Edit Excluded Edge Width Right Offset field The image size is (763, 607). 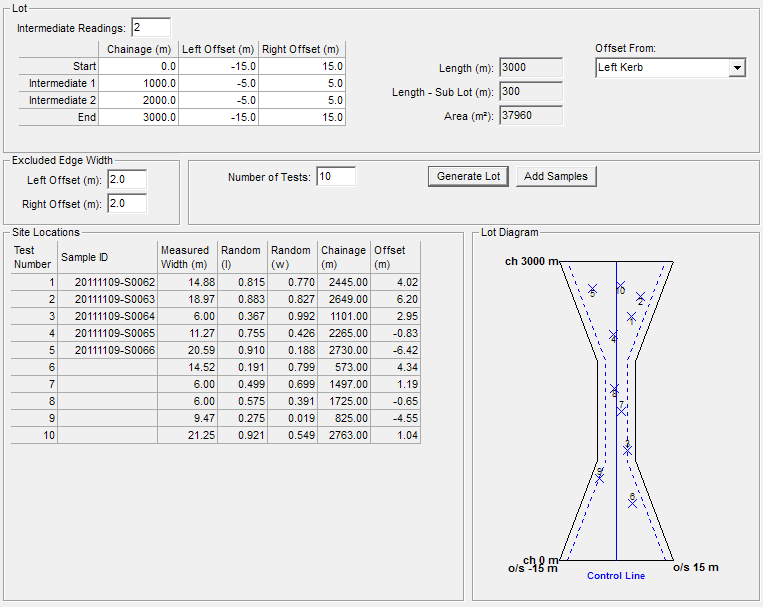tap(127, 203)
